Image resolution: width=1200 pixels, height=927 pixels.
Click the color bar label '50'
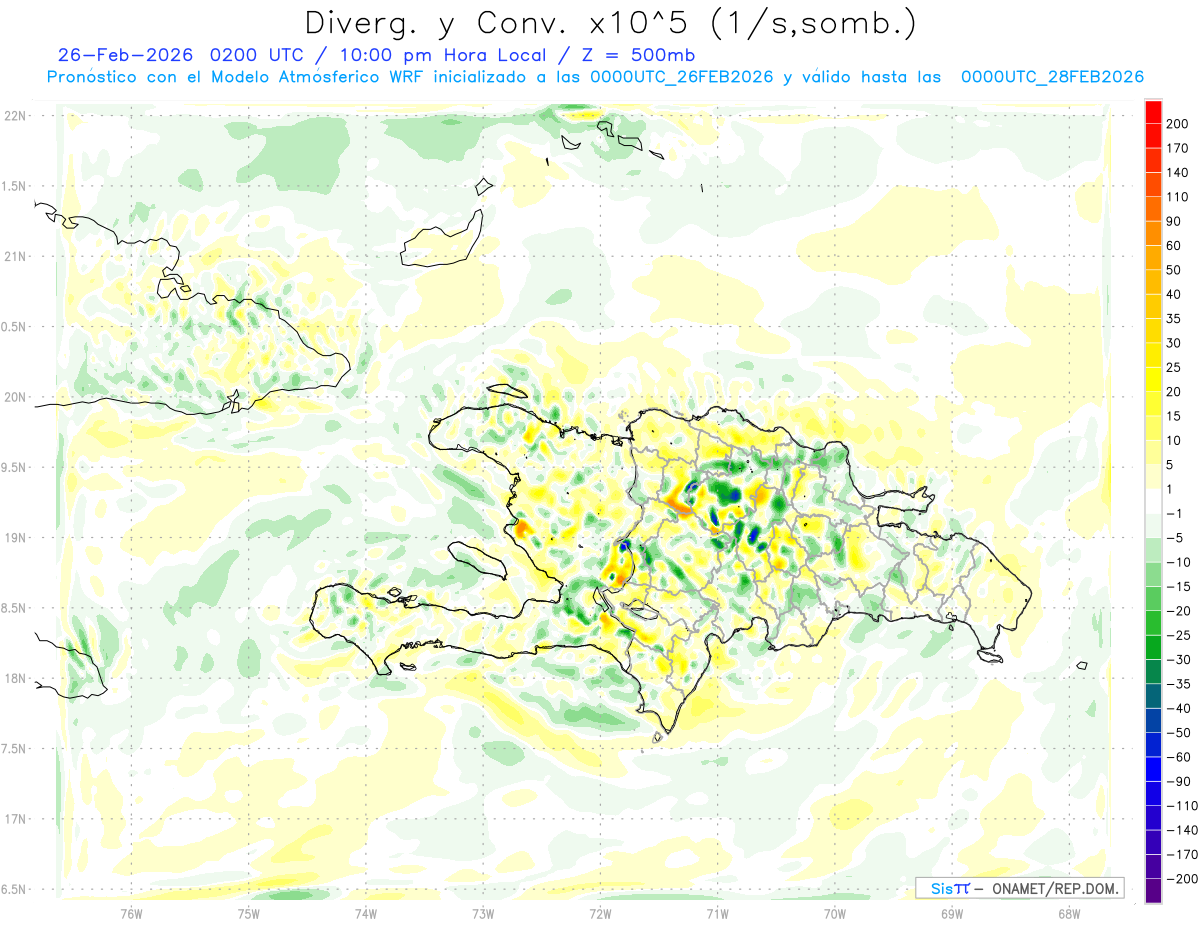(1174, 270)
